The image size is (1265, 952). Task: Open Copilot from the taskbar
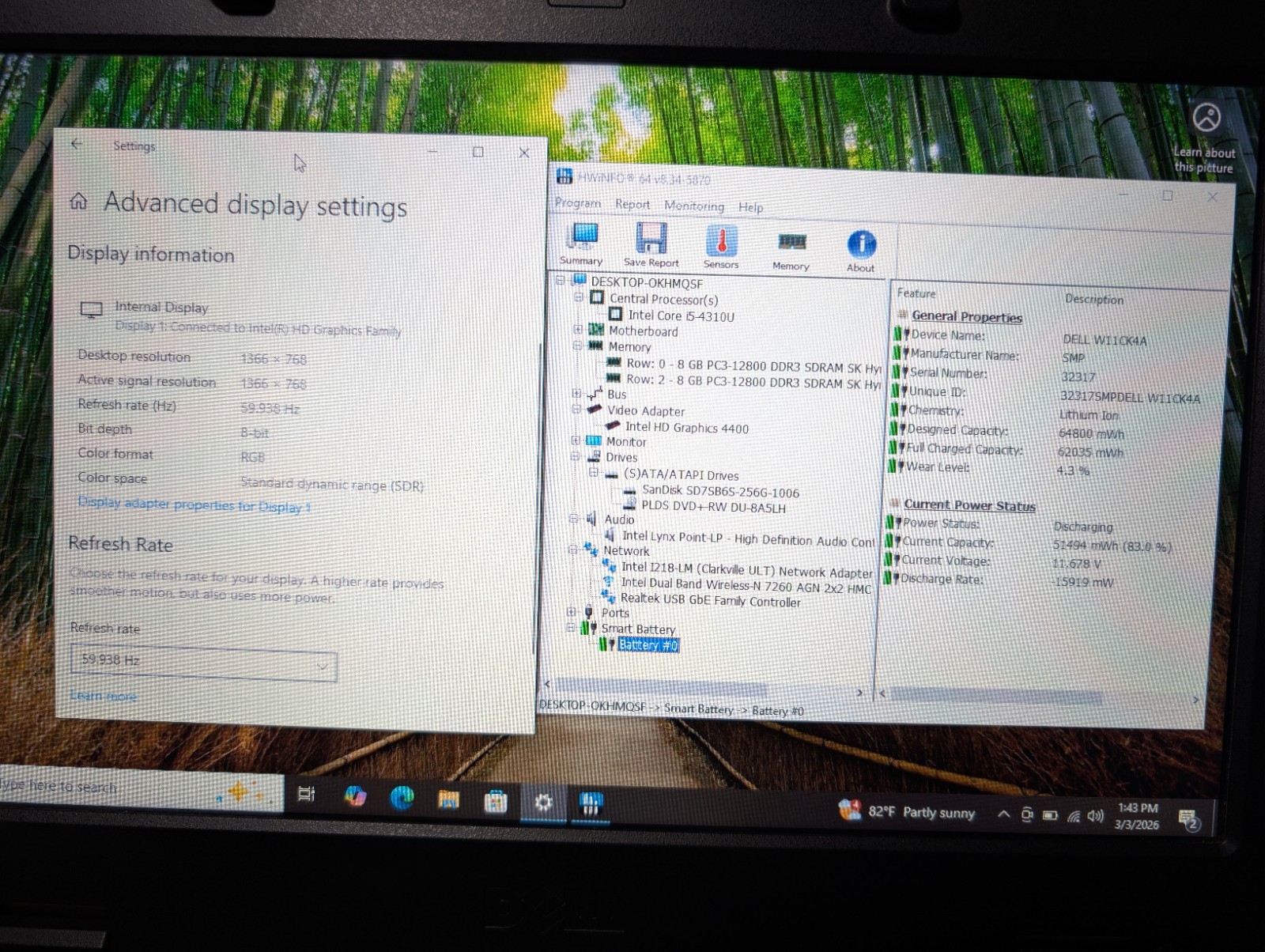coord(355,796)
